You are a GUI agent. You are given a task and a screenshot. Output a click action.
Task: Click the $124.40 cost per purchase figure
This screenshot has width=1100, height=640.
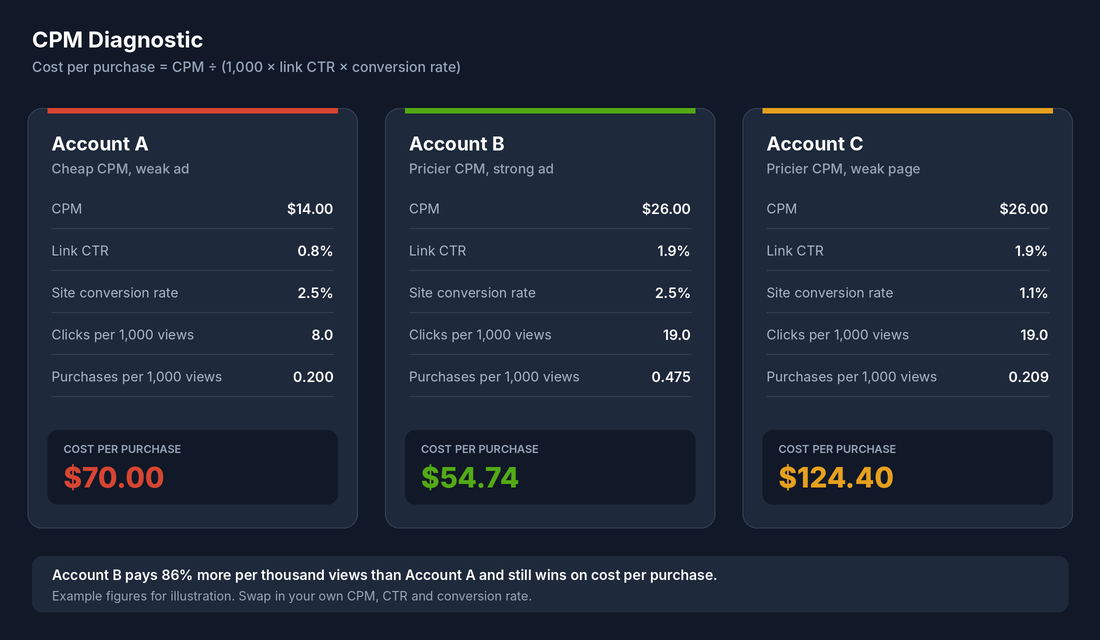pos(836,478)
